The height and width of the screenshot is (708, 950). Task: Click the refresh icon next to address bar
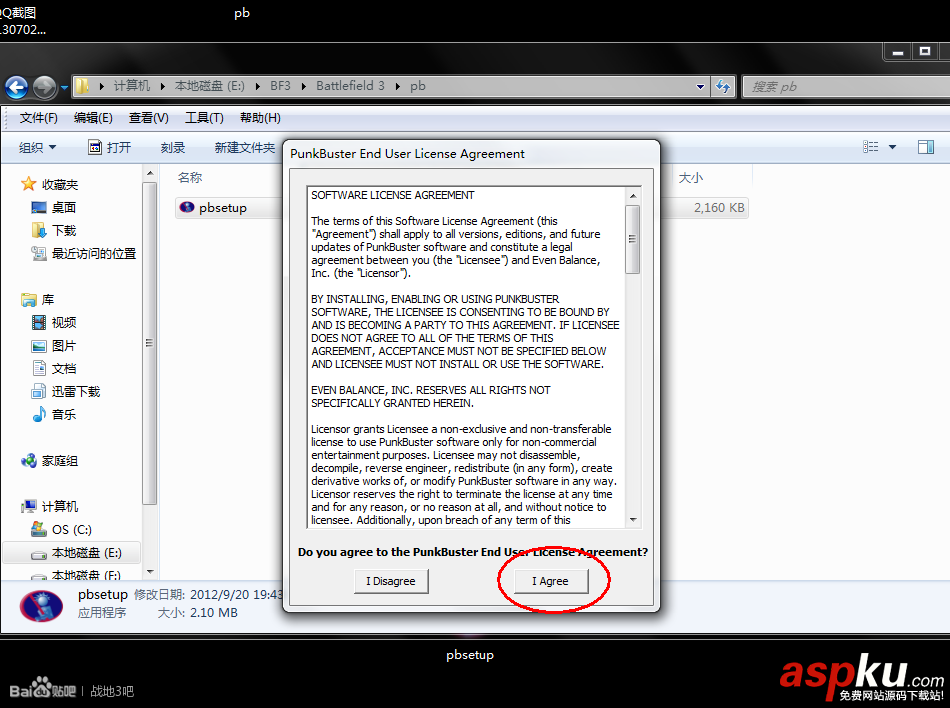point(723,87)
